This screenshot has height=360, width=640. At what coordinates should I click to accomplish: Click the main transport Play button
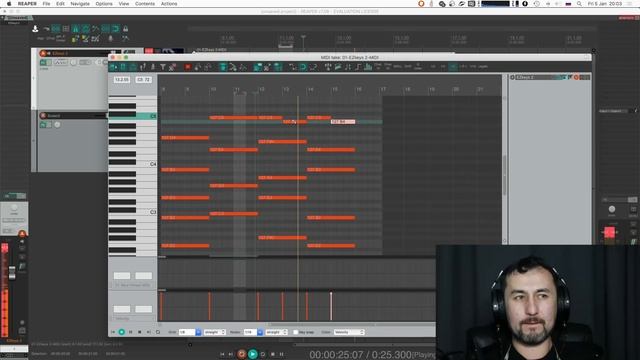click(x=253, y=354)
